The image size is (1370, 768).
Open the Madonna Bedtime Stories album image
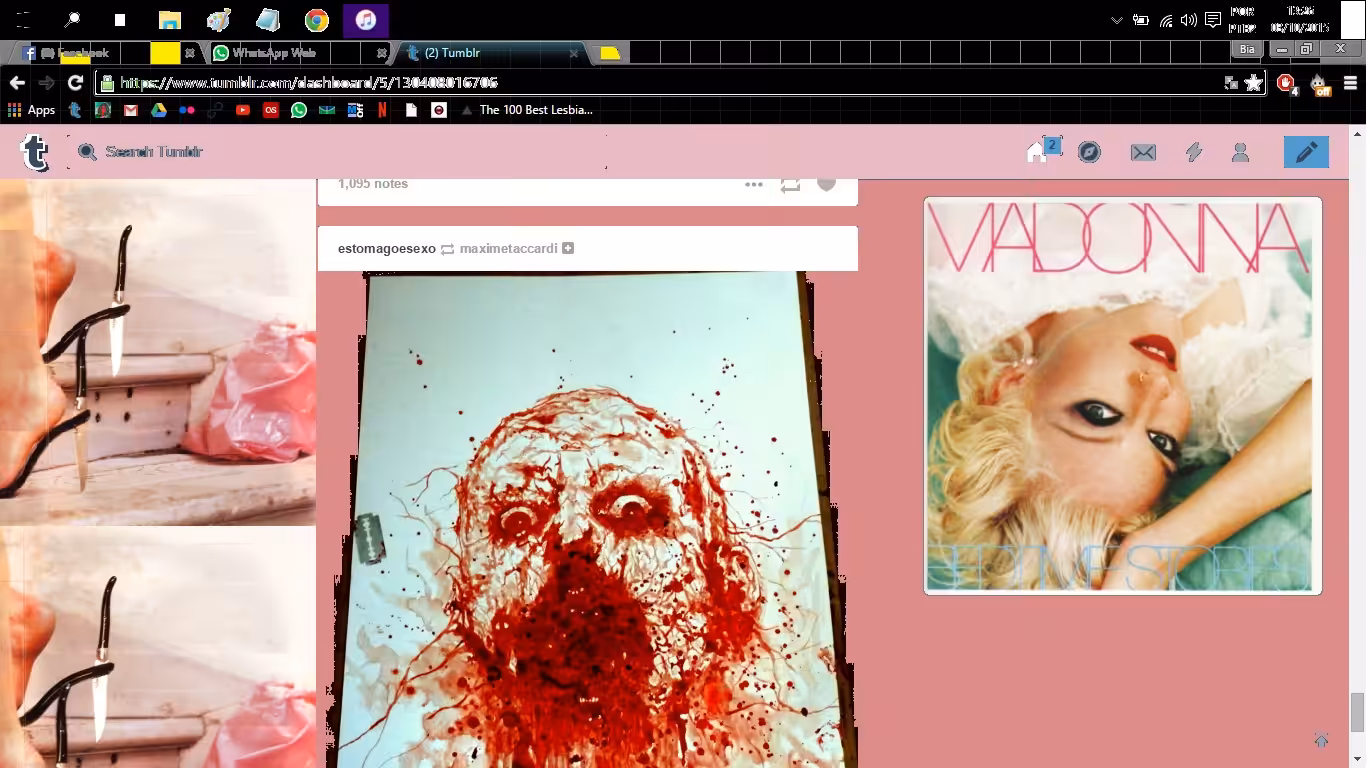point(1123,396)
